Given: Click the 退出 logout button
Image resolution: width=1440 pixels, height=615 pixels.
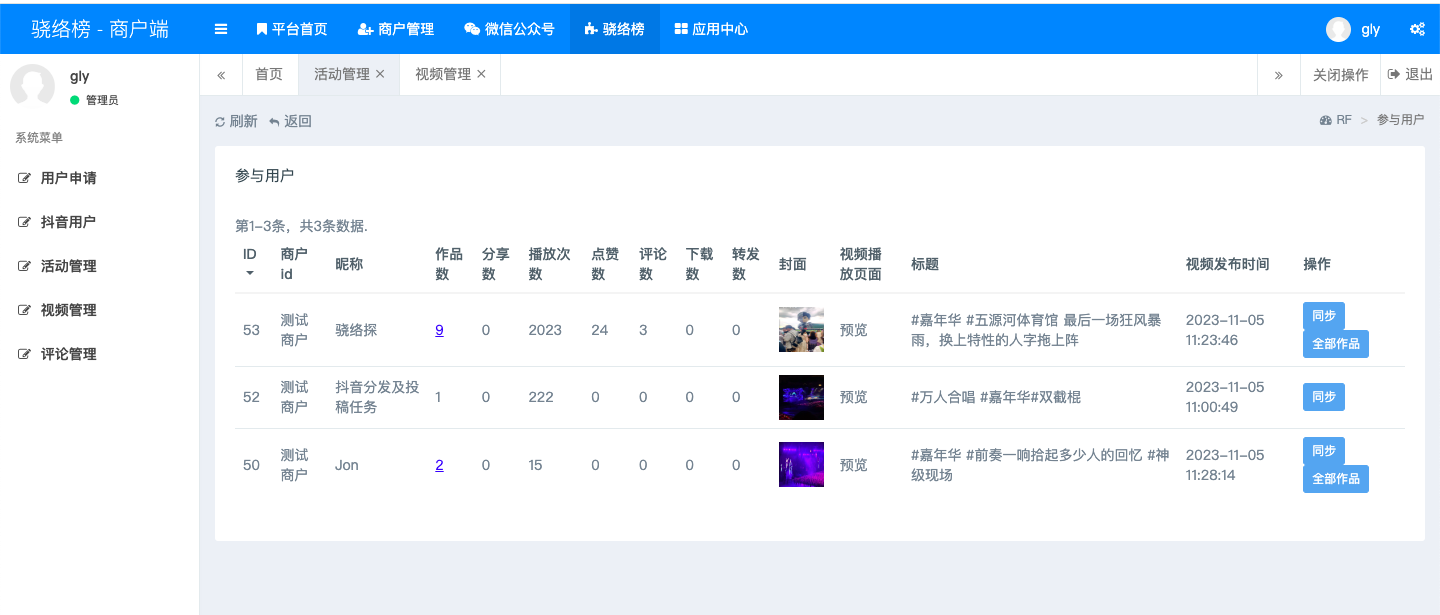Looking at the screenshot, I should click(x=1410, y=75).
